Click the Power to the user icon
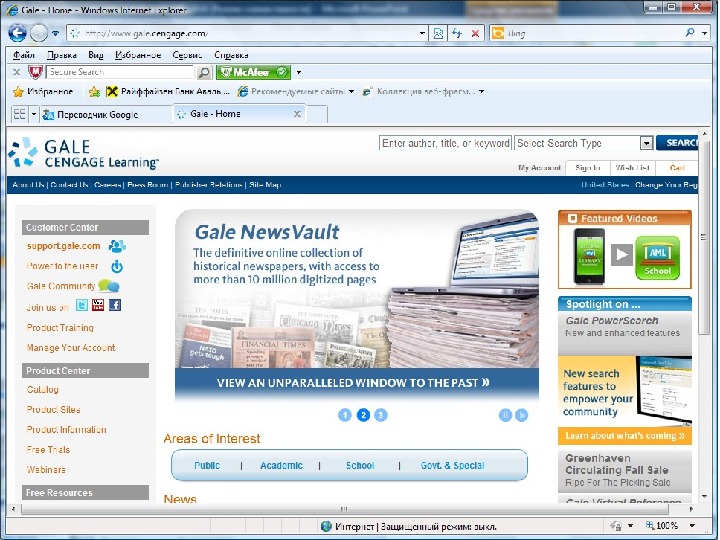Viewport: 720px width, 540px height. coord(117,266)
